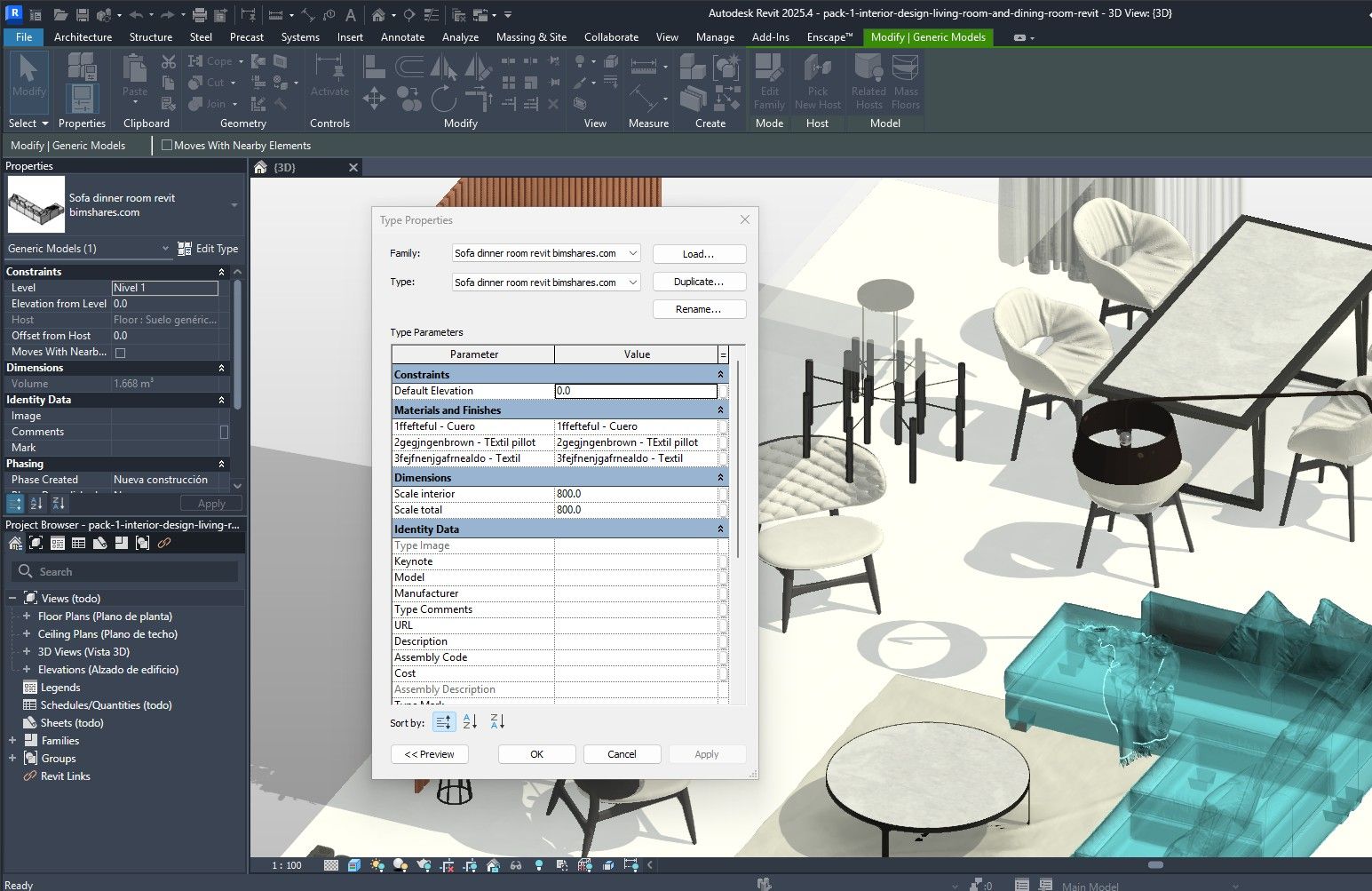Collapse the Dimensions group in Type Properties
Screen dimensions: 1372x891
(x=720, y=478)
